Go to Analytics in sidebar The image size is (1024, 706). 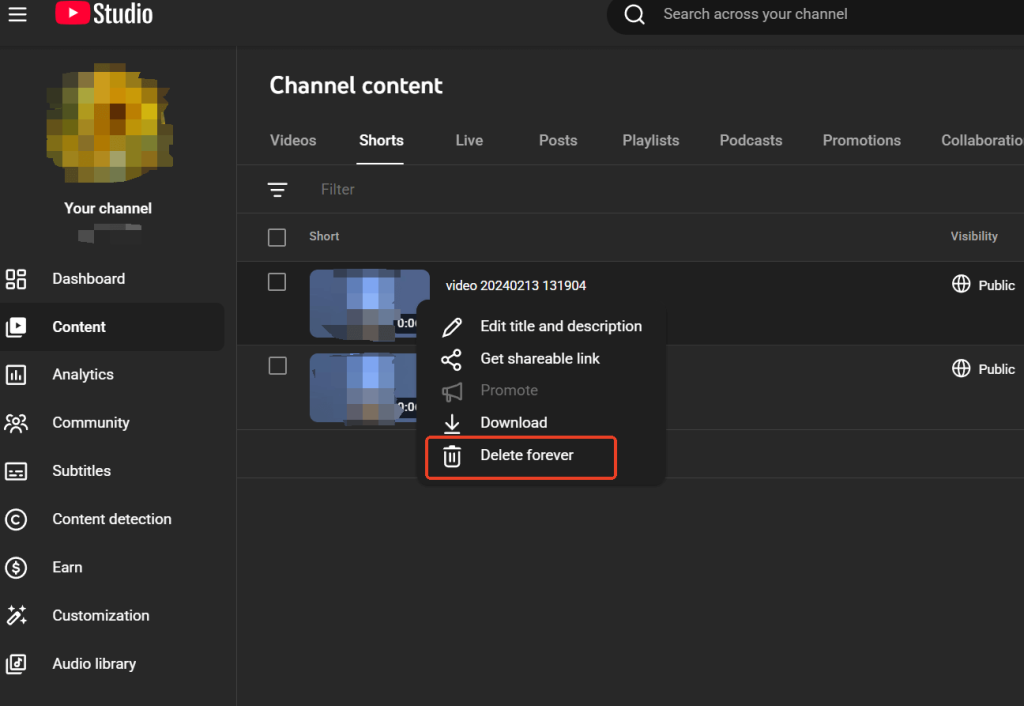[82, 375]
